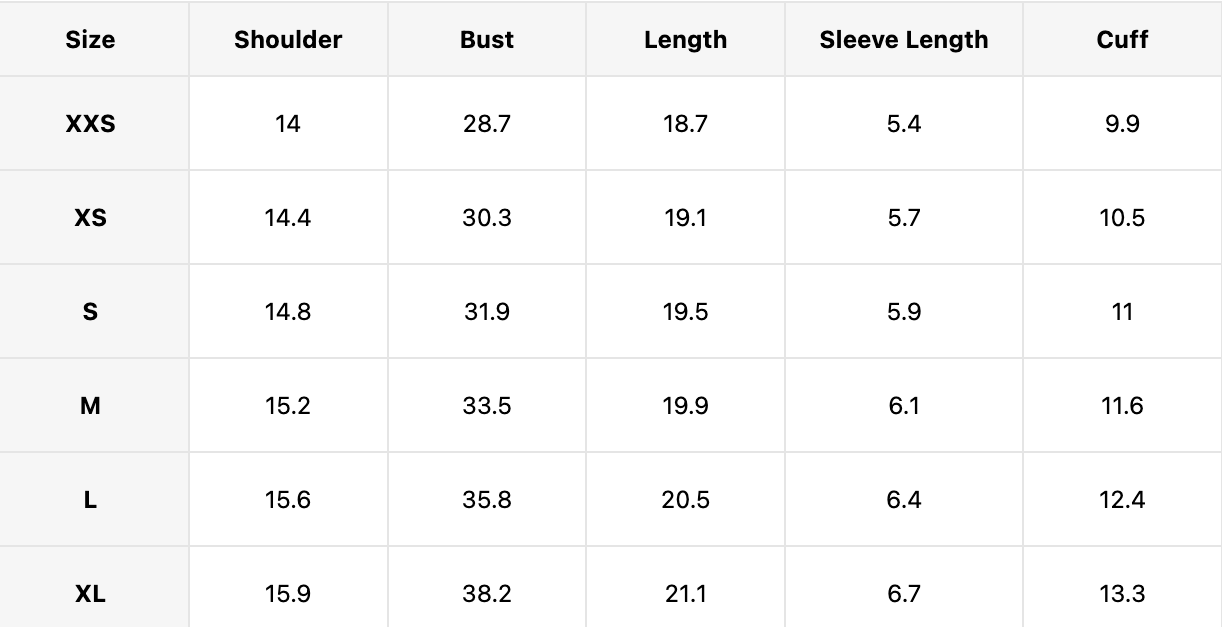Click the L cuff value 12.4
This screenshot has height=627, width=1222.
(x=1122, y=500)
